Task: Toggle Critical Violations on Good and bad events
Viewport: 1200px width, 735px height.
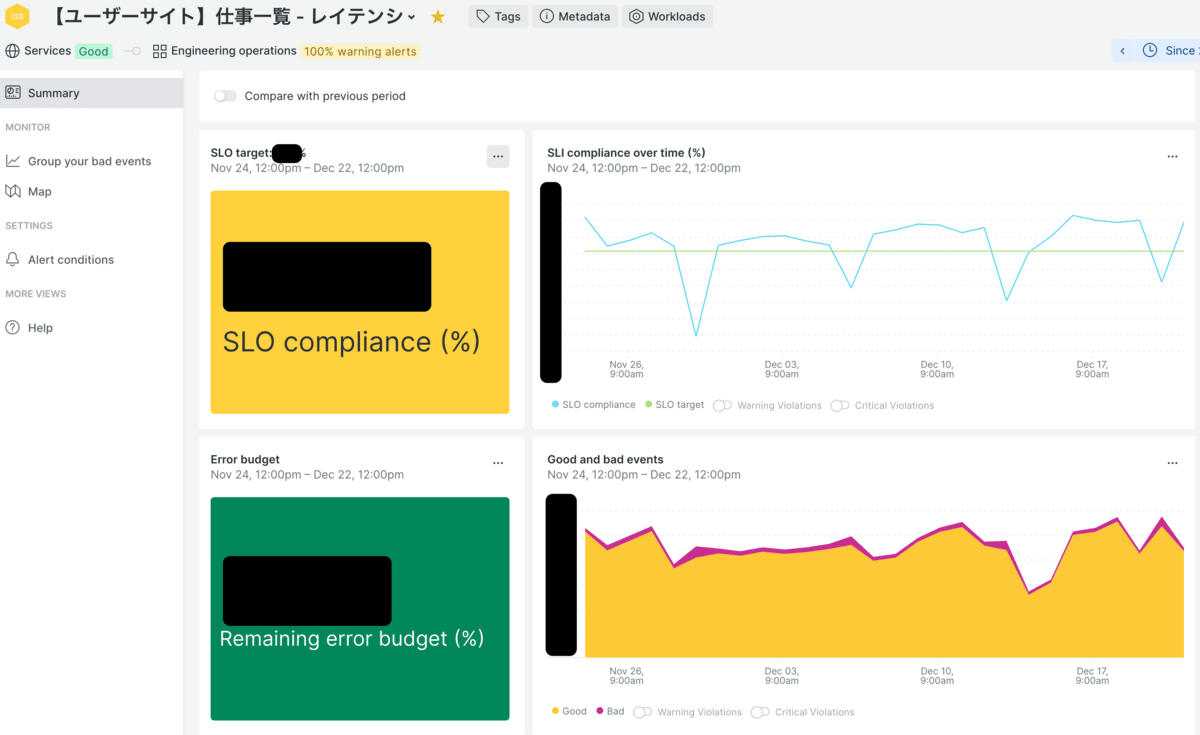Action: point(760,712)
